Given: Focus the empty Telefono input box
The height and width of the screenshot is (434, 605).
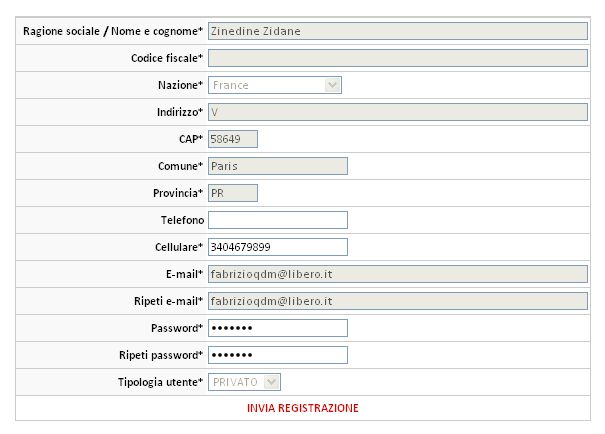Looking at the screenshot, I should (x=277, y=220).
